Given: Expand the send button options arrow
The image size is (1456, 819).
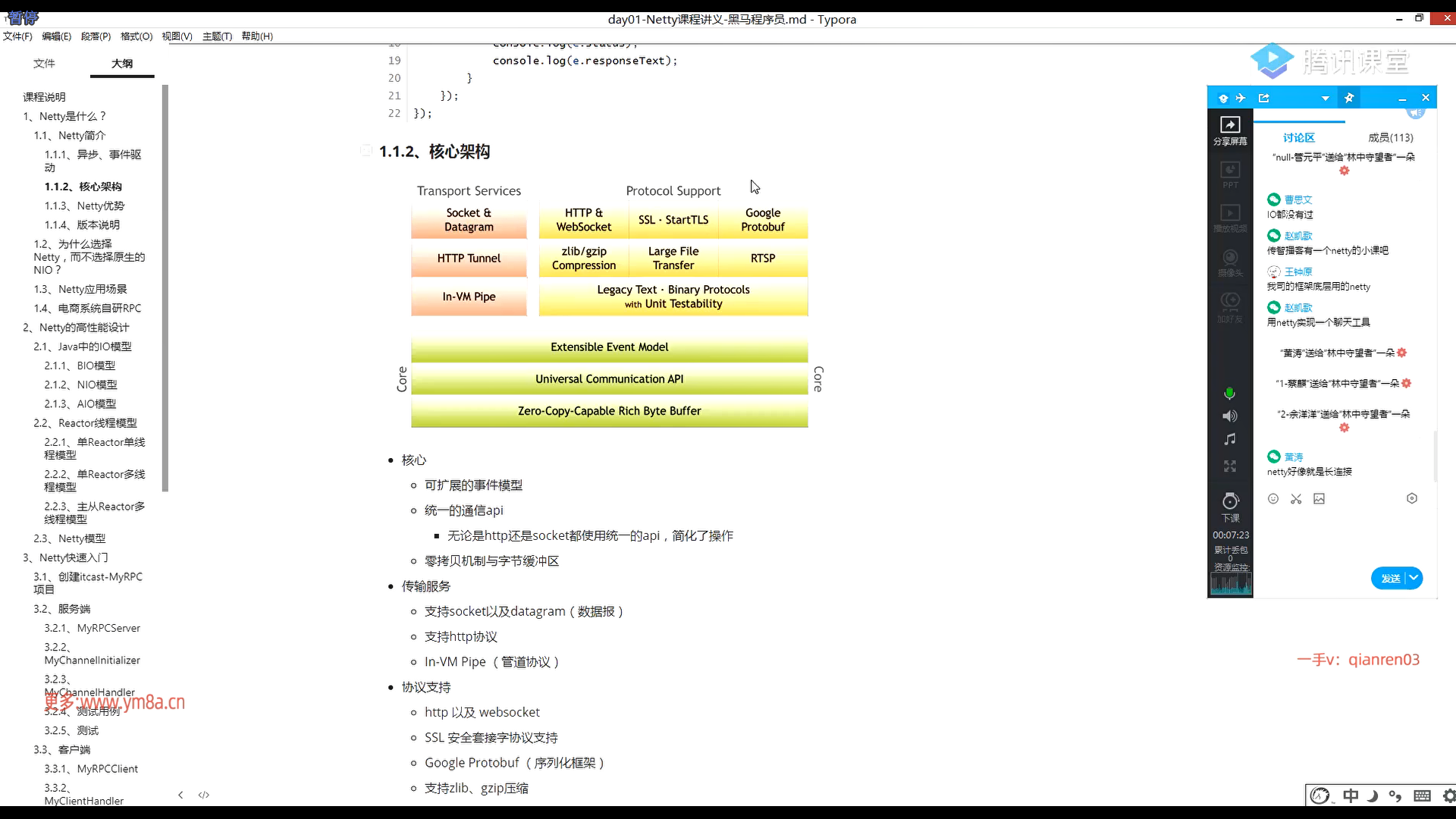Looking at the screenshot, I should coord(1414,579).
